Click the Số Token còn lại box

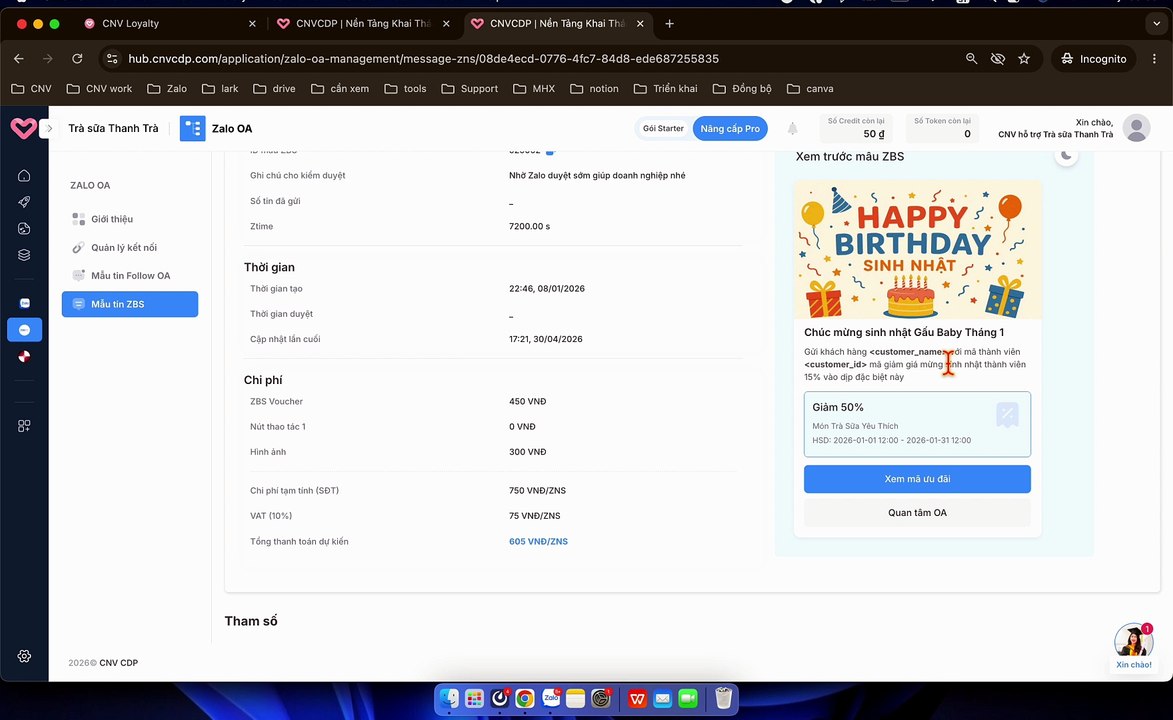tap(942, 128)
